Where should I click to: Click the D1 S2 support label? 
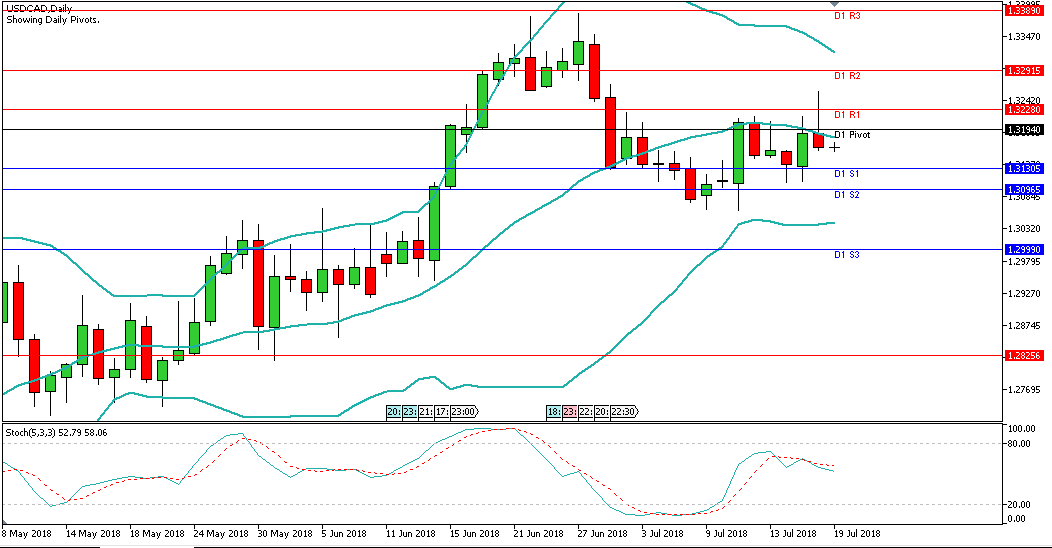(847, 195)
